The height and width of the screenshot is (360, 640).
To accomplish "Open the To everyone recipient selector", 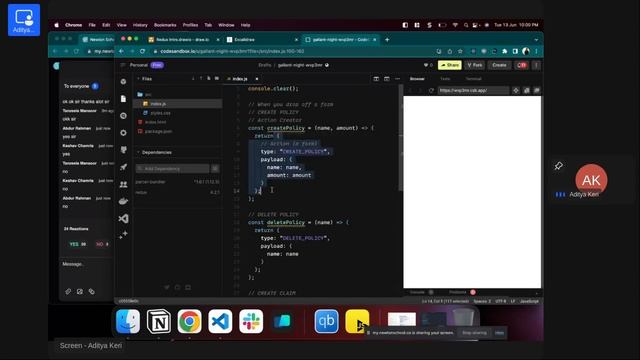I will click(81, 86).
